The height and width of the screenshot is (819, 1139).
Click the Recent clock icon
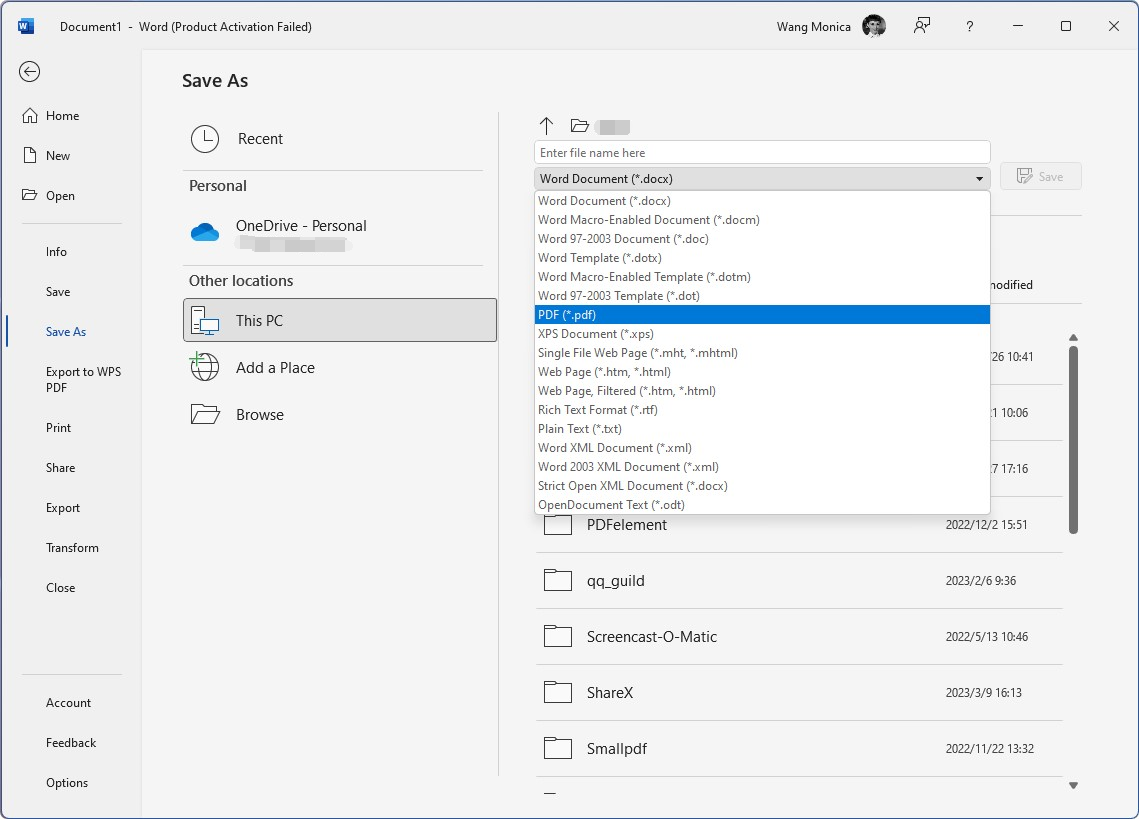pyautogui.click(x=205, y=138)
